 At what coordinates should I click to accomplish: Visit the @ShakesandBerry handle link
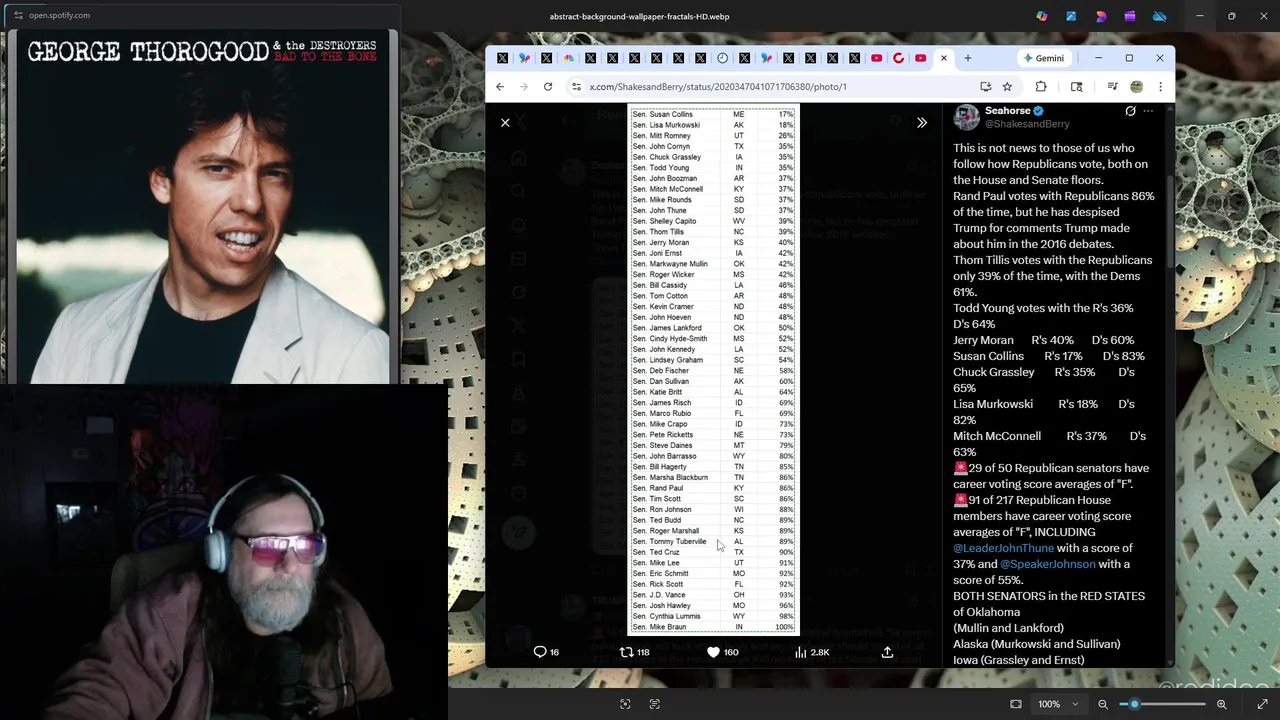[x=1027, y=124]
